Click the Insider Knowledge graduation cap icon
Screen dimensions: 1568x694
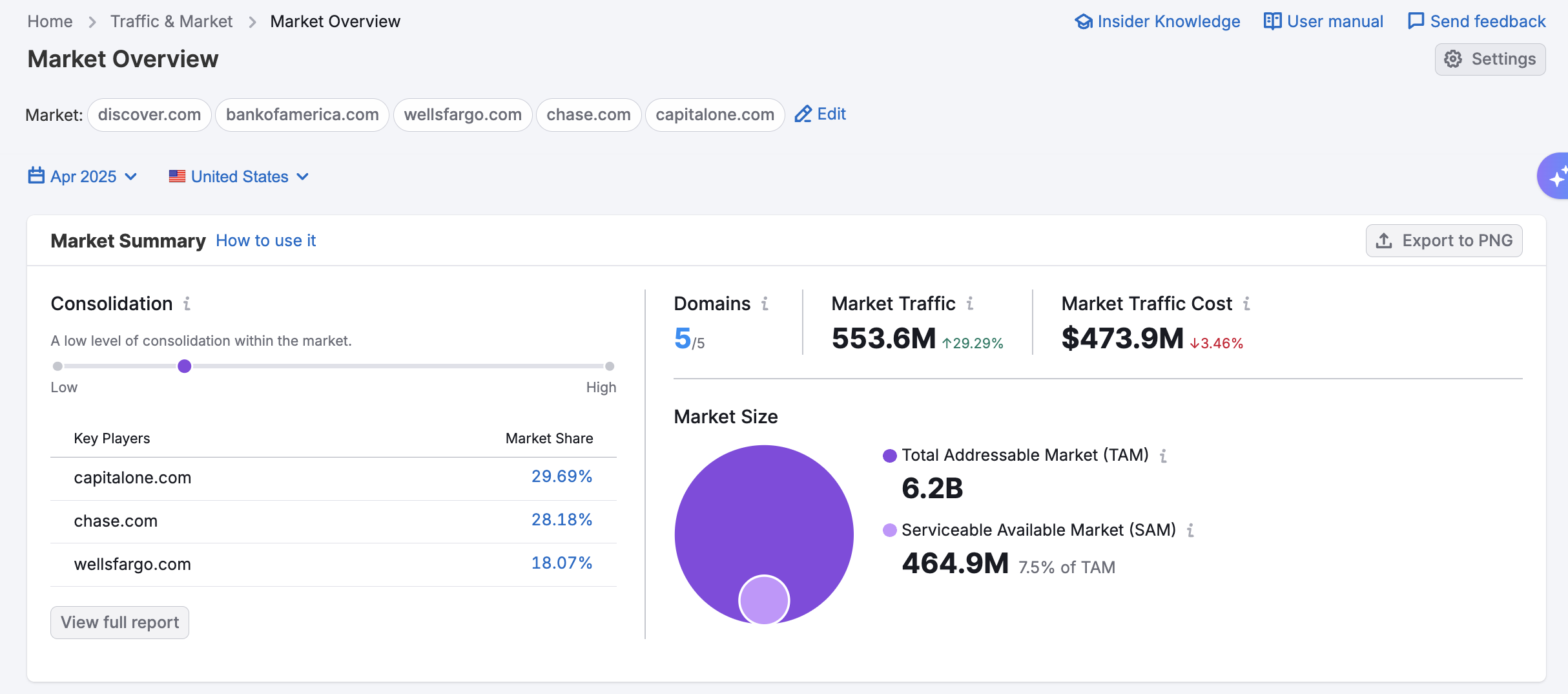1084,21
